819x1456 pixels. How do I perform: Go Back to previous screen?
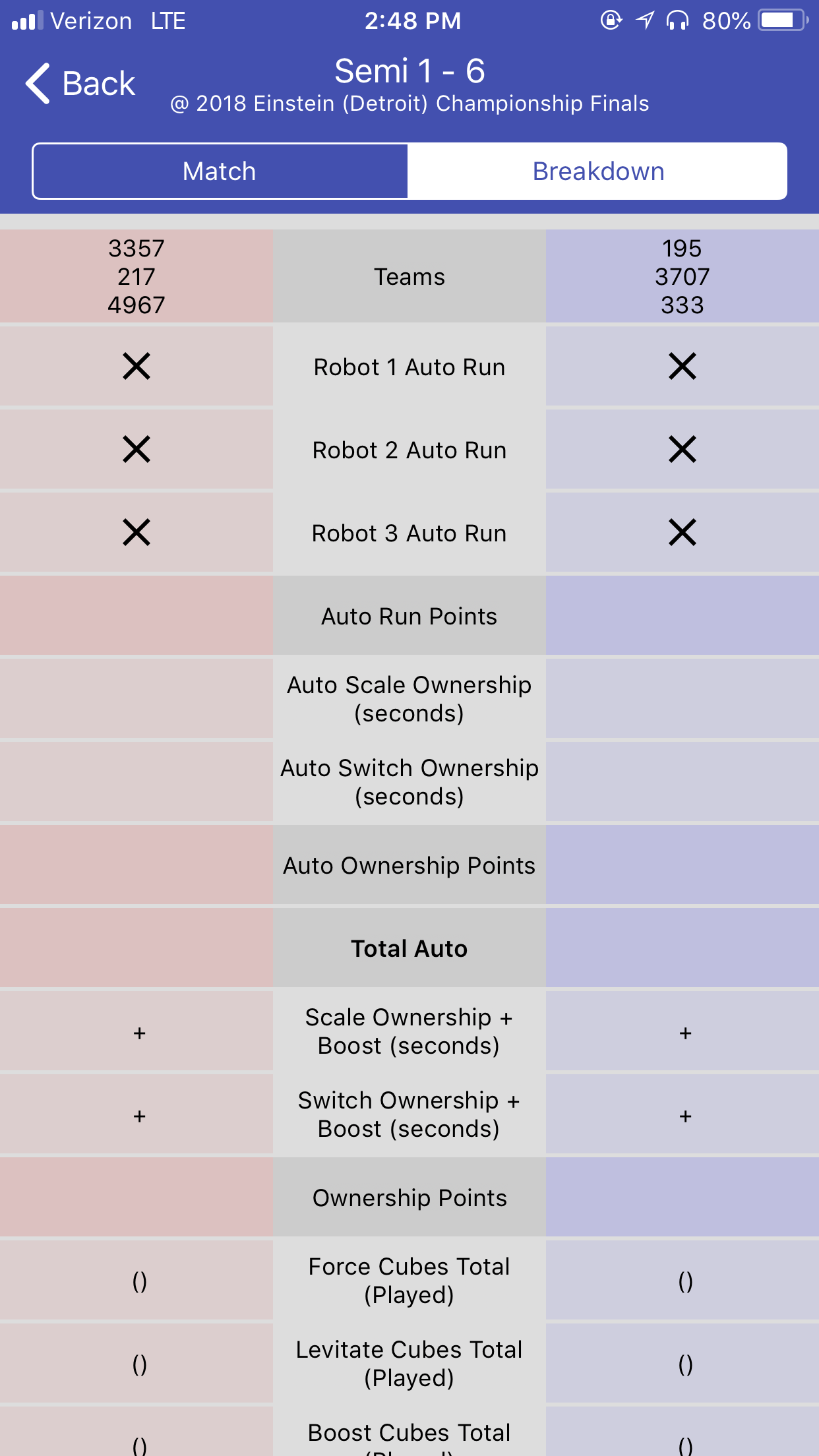[80, 84]
